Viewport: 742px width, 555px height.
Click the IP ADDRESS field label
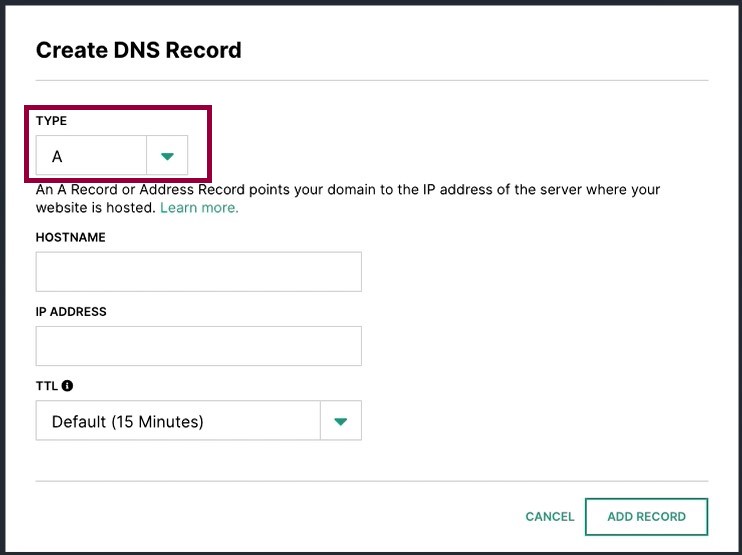[x=71, y=311]
